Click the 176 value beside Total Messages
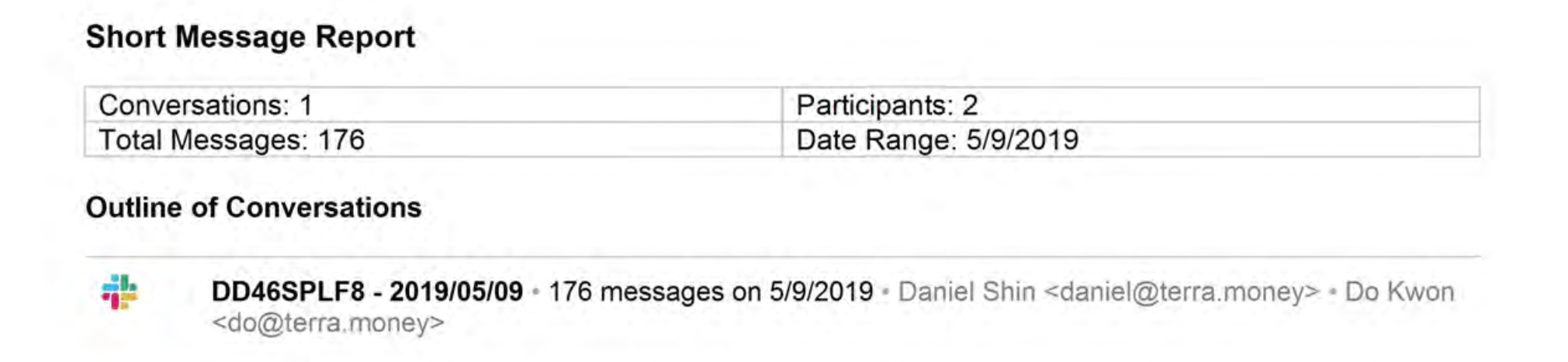This screenshot has height=362, width=1568. click(341, 140)
